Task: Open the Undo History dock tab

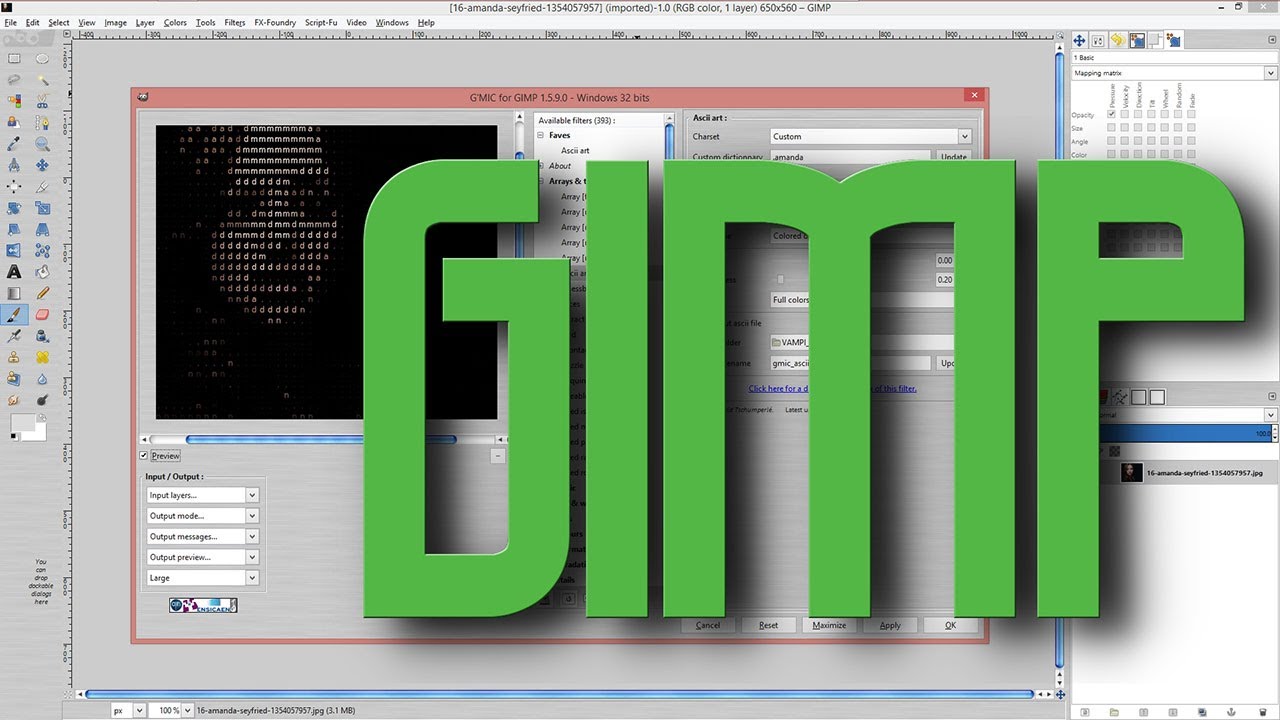Action: pyautogui.click(x=1117, y=40)
